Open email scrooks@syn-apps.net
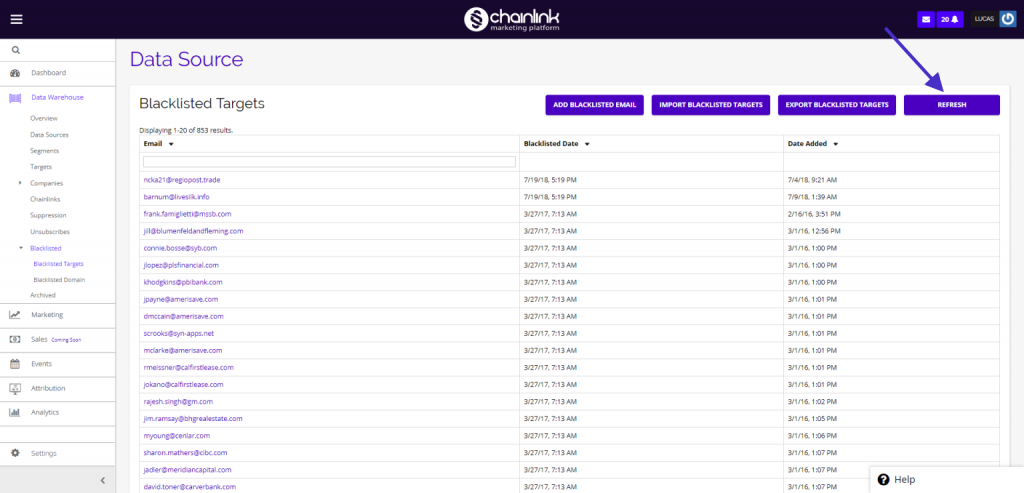1024x493 pixels. pyautogui.click(x=179, y=333)
